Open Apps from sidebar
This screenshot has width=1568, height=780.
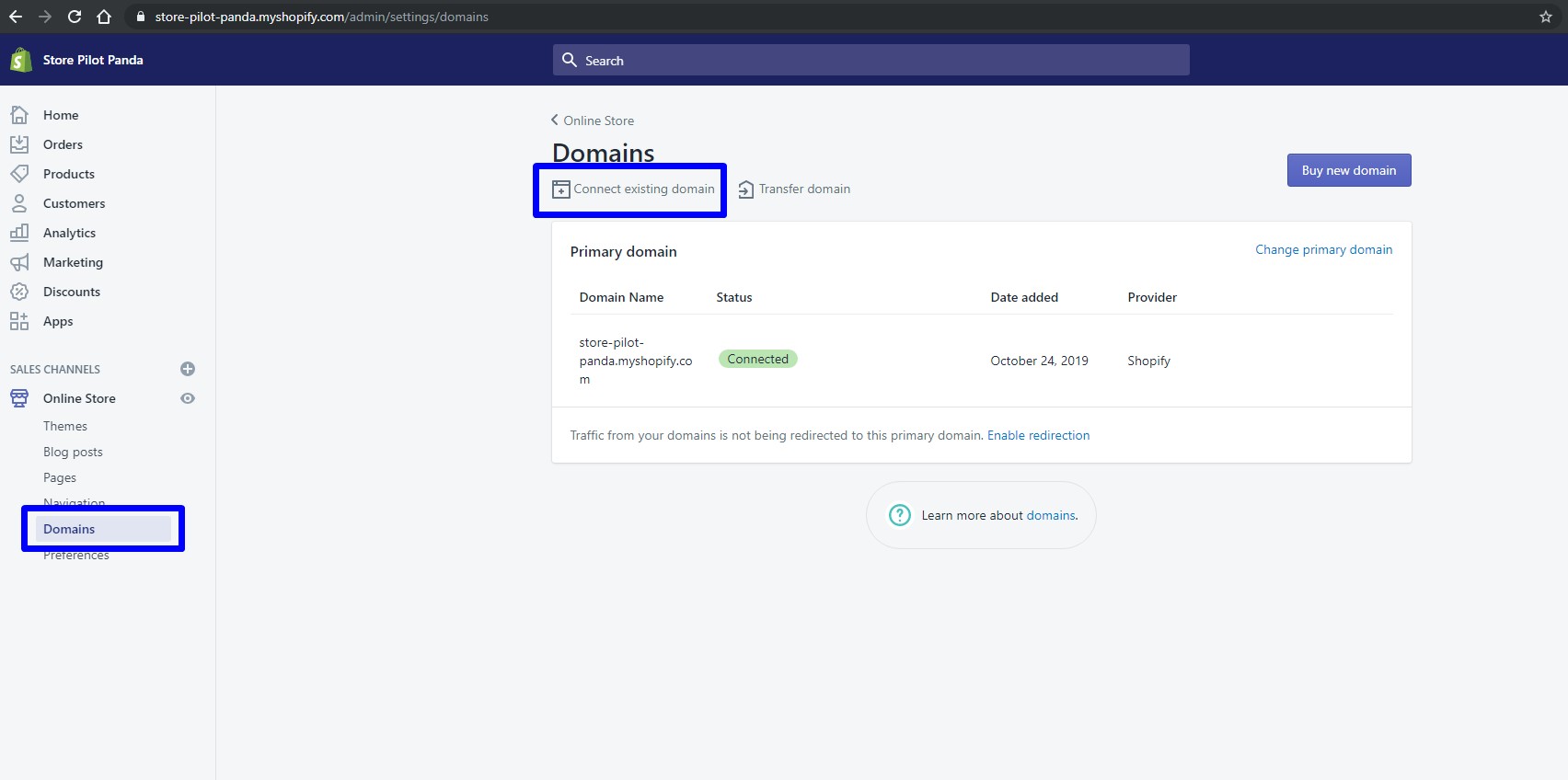58,321
